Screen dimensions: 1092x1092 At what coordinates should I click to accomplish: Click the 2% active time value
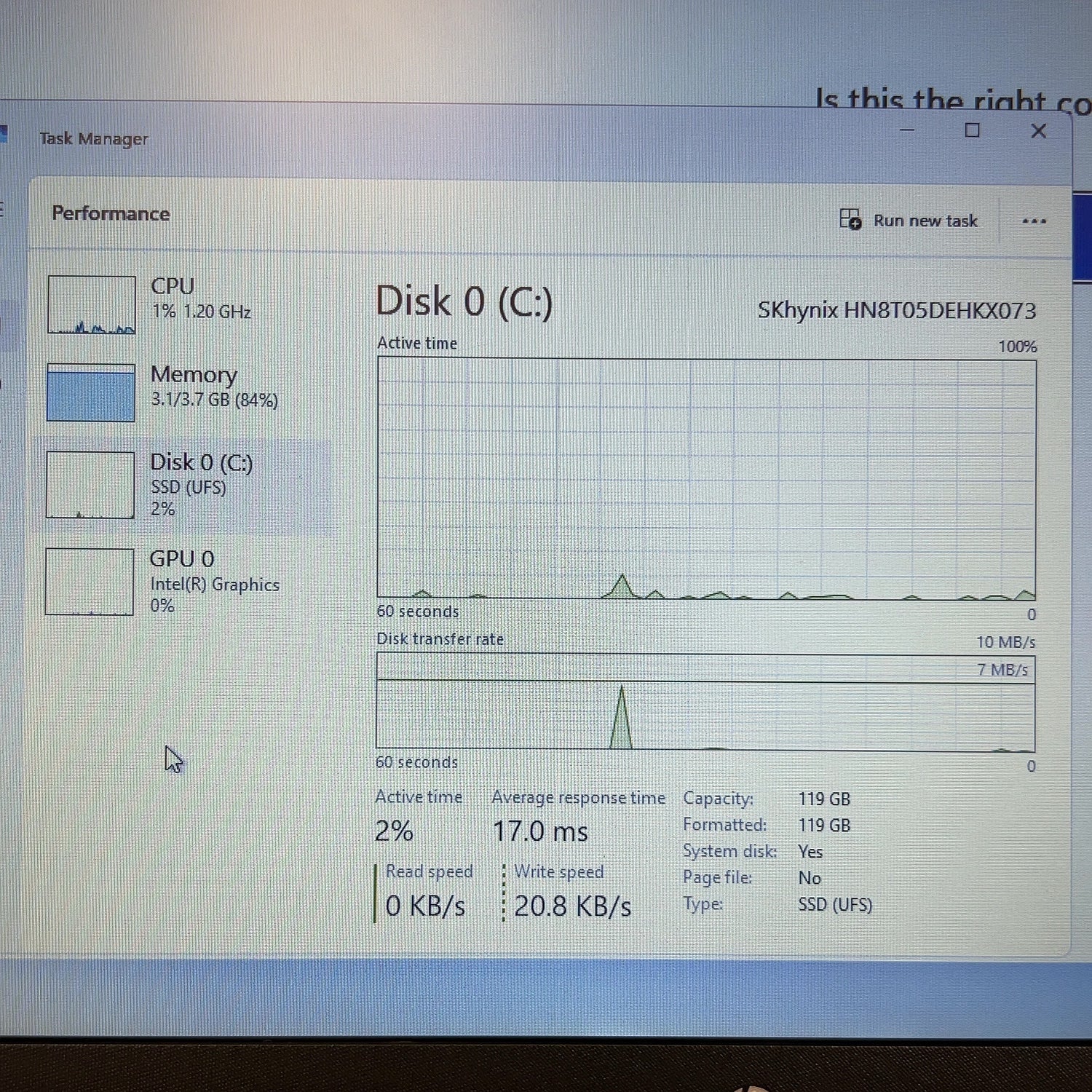pos(394,831)
